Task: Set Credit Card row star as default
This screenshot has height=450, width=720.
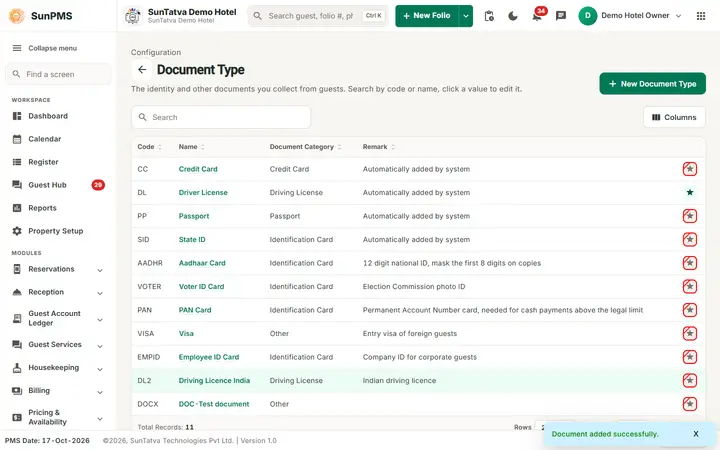Action: point(690,169)
